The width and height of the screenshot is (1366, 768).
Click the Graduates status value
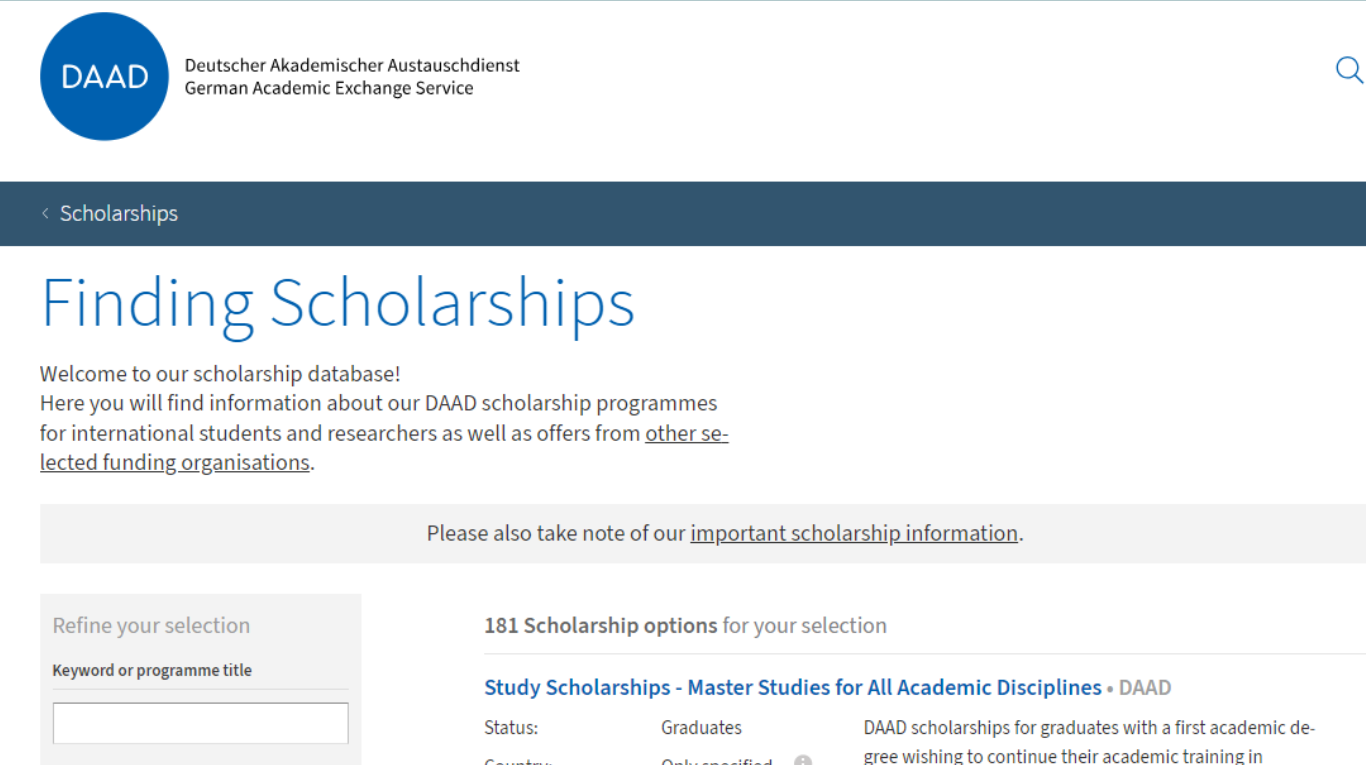(x=701, y=728)
